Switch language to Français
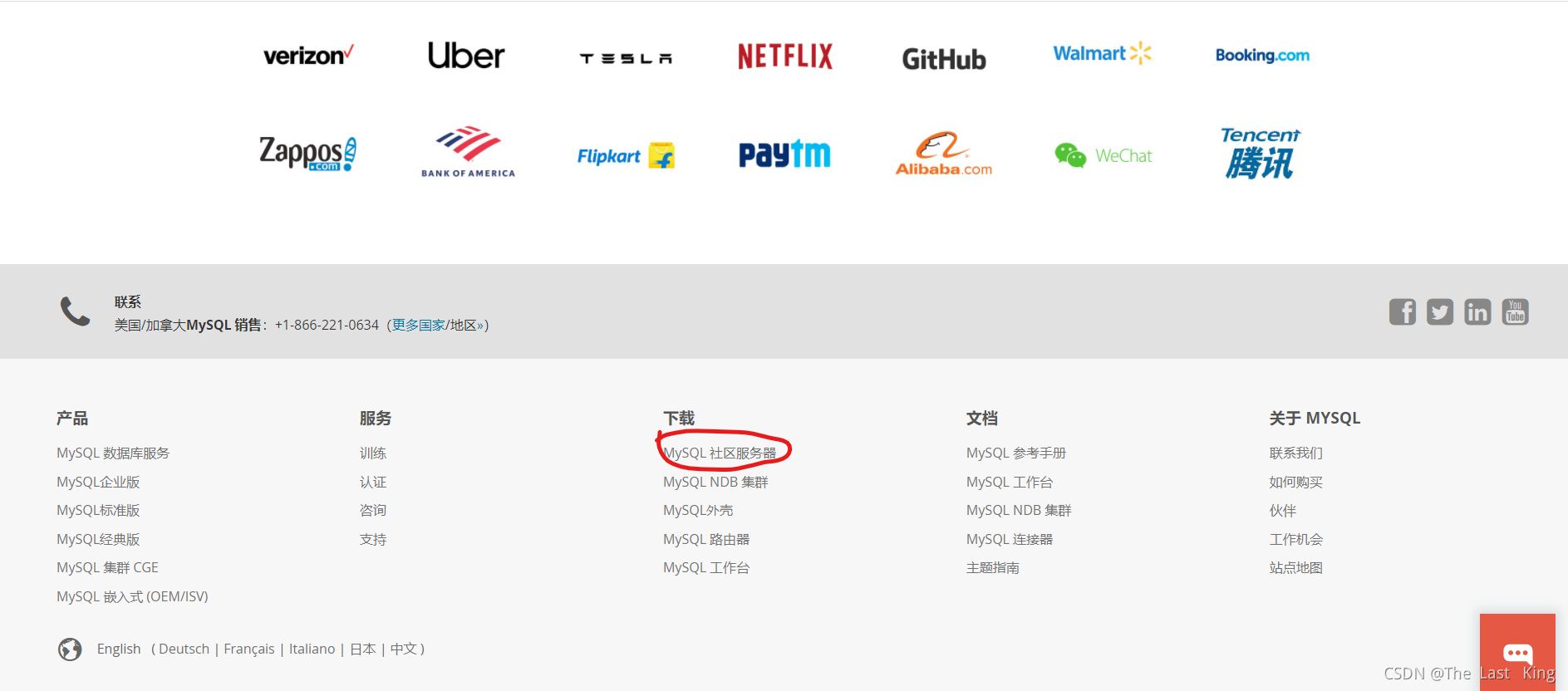This screenshot has width=1568, height=691. coord(249,649)
